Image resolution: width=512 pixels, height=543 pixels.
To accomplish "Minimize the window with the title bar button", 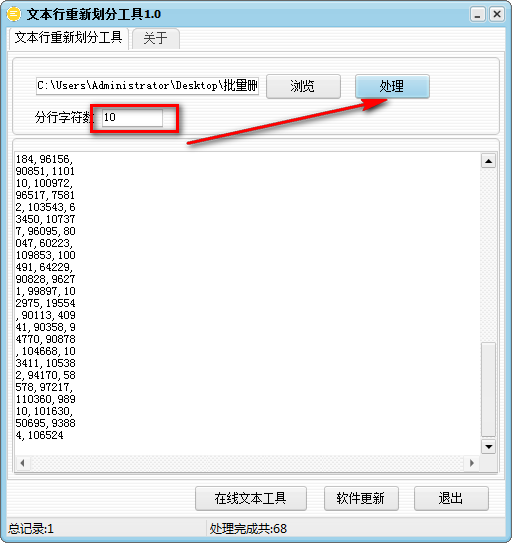I will click(477, 15).
